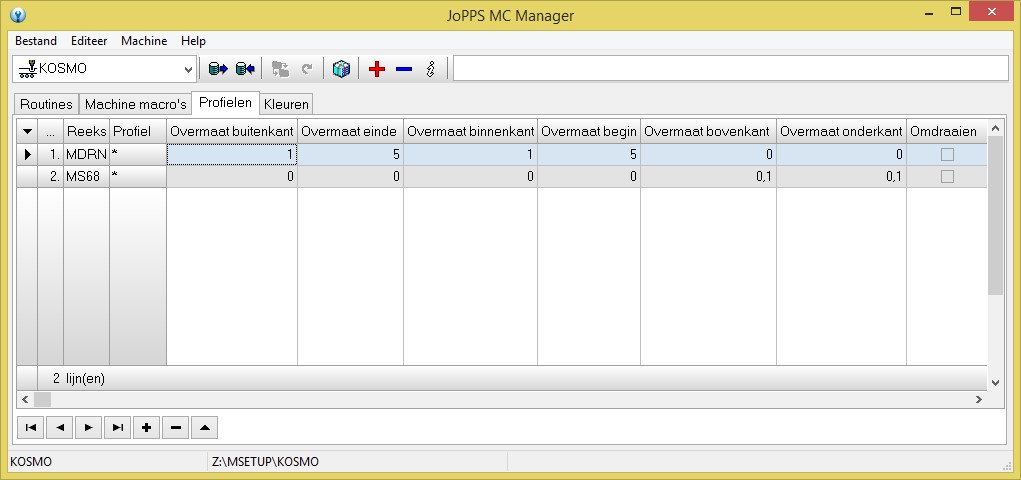1021x480 pixels.
Task: Click the Overmaat begin column header
Action: [x=589, y=132]
